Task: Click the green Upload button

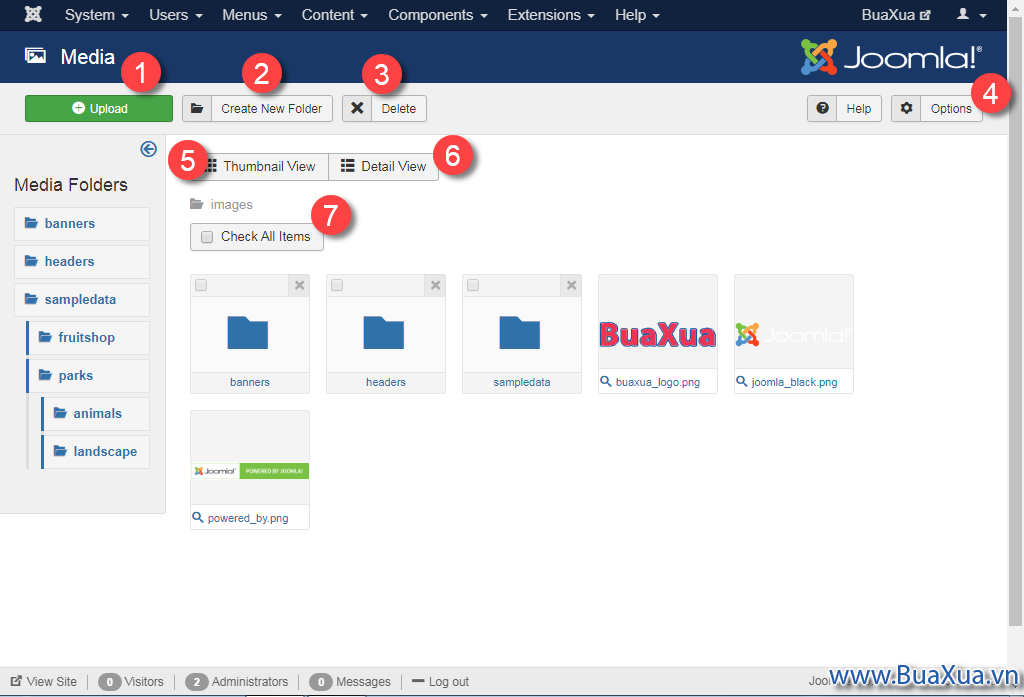Action: [99, 108]
